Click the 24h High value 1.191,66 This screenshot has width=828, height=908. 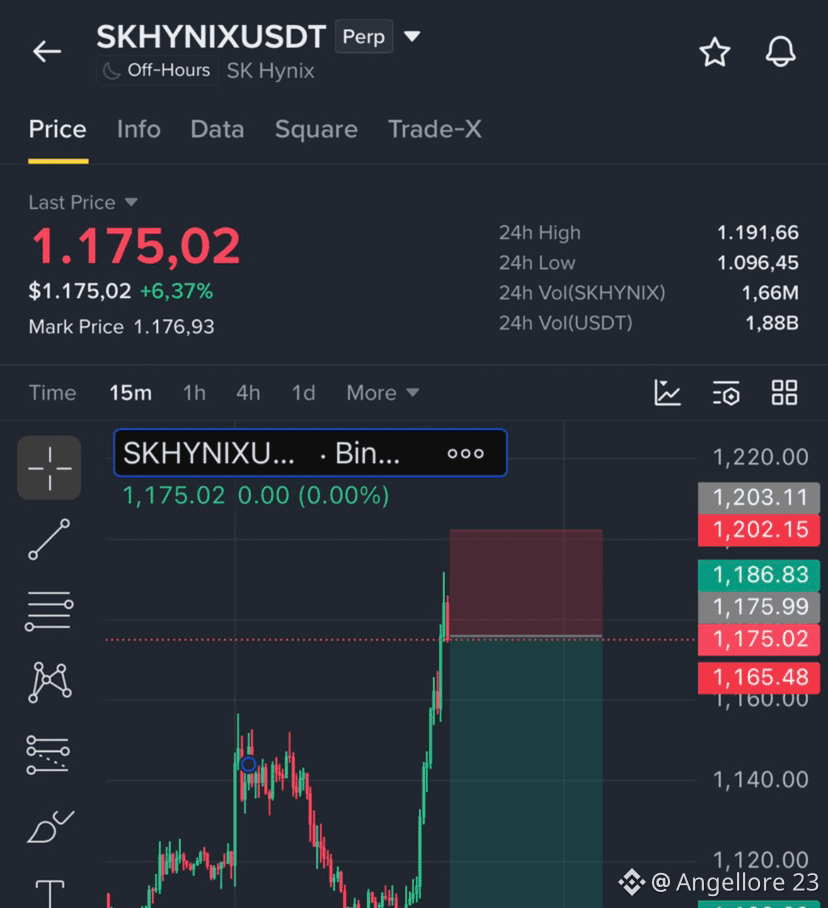pyautogui.click(x=757, y=233)
